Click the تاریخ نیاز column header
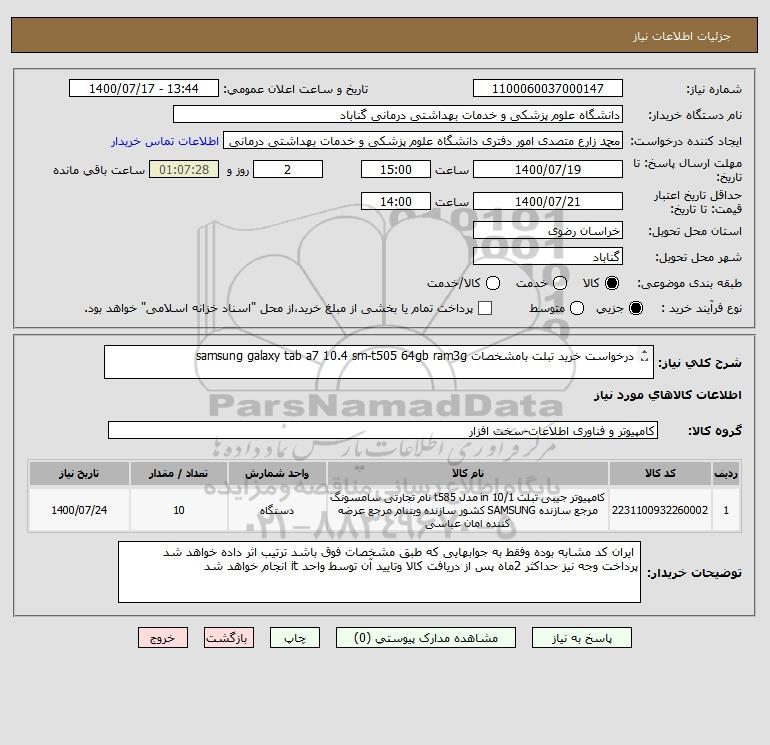 click(79, 473)
